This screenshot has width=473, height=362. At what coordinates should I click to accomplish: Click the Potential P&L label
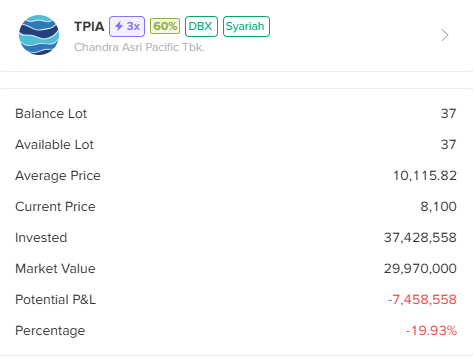[x=55, y=300]
